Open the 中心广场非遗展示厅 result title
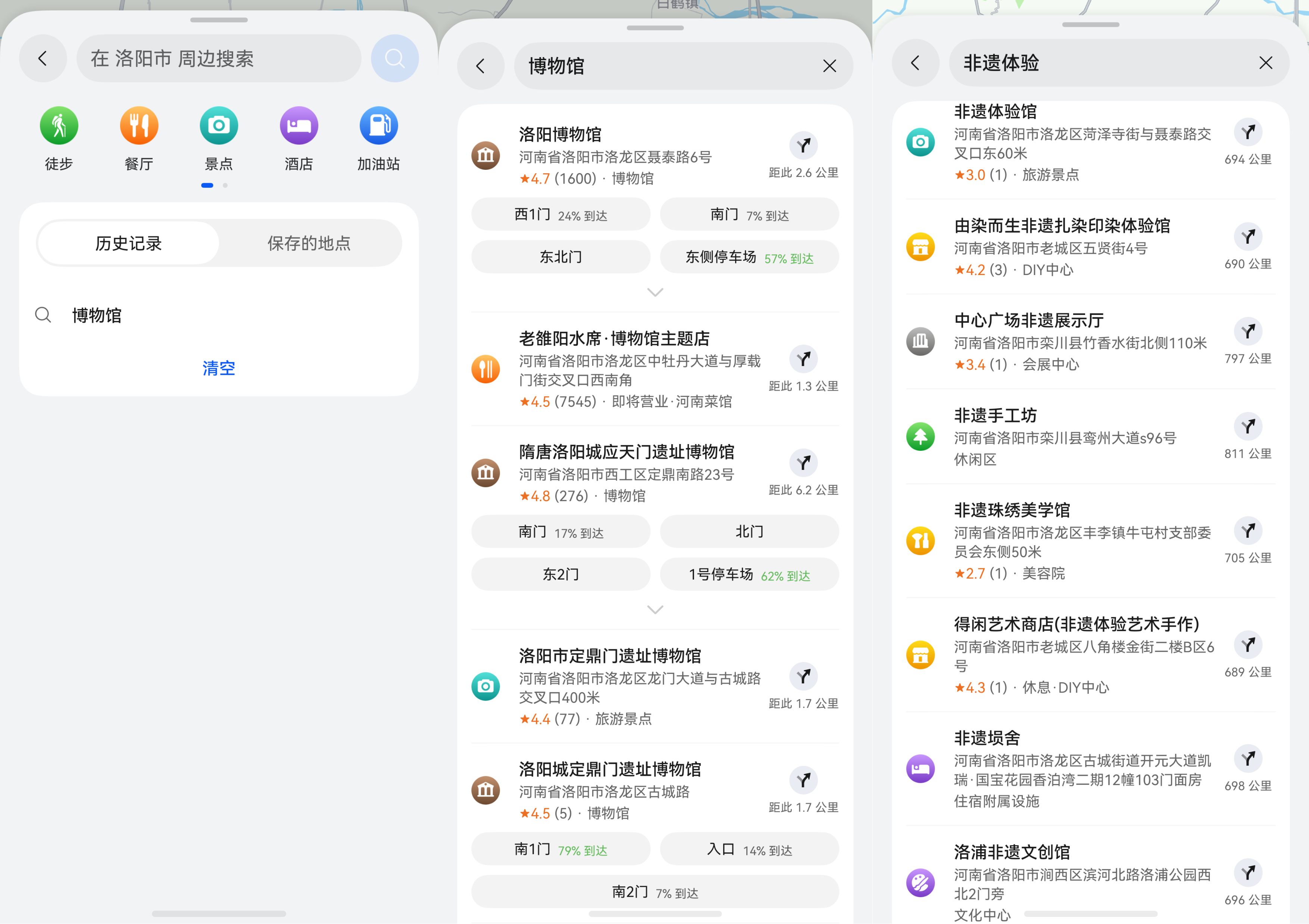1309x924 pixels. (x=1029, y=321)
